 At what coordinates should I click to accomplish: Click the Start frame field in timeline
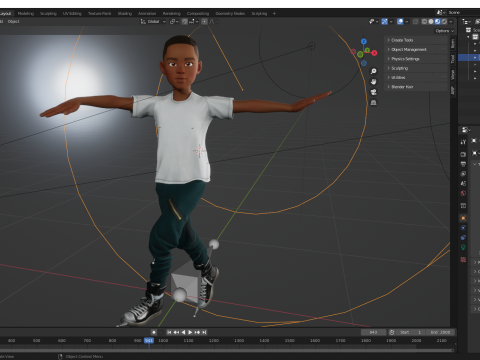pos(411,332)
